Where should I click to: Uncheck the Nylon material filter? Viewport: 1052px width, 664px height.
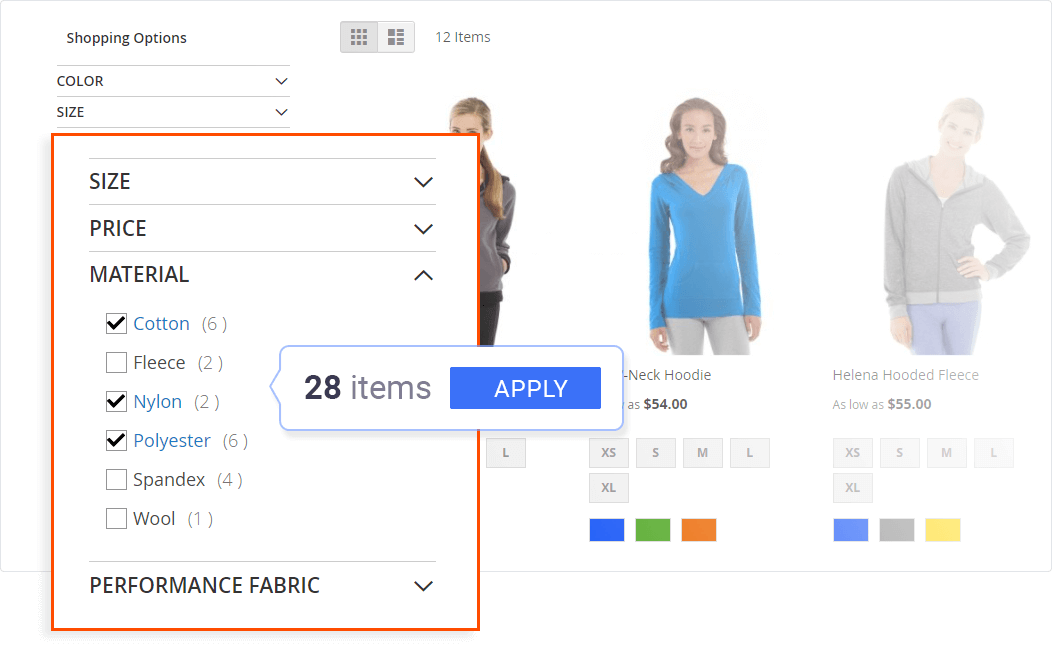pos(116,402)
